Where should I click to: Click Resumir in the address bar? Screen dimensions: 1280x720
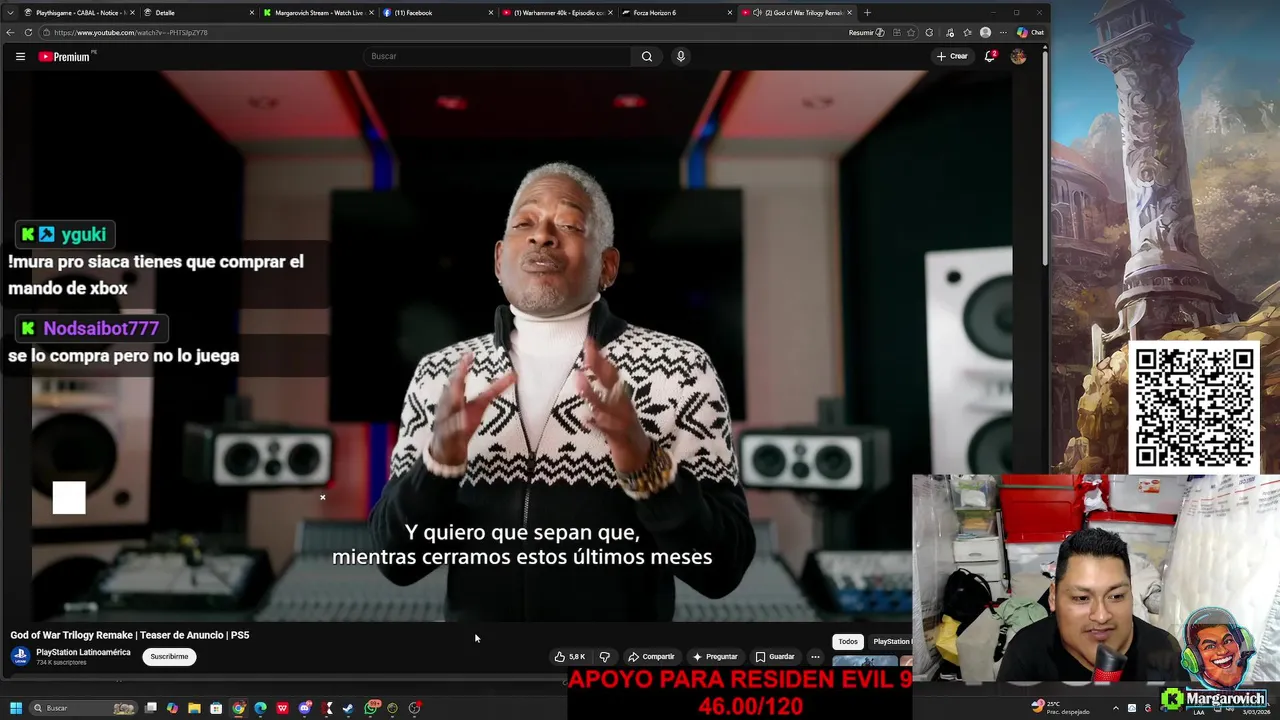coord(866,32)
